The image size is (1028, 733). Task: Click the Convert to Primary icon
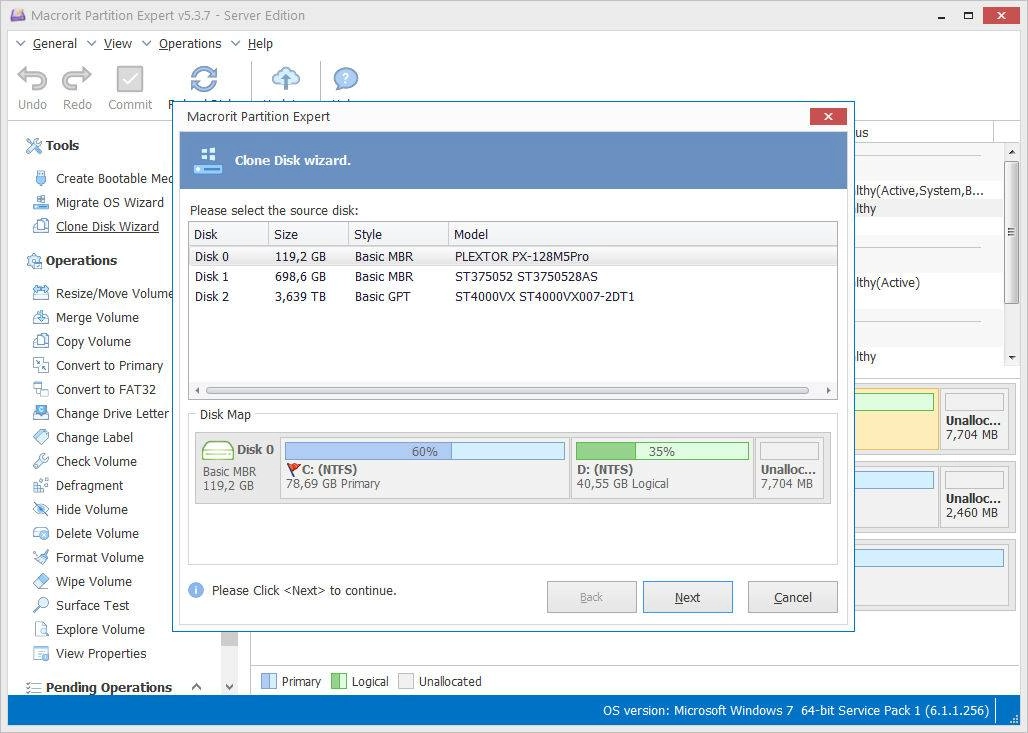pos(41,365)
